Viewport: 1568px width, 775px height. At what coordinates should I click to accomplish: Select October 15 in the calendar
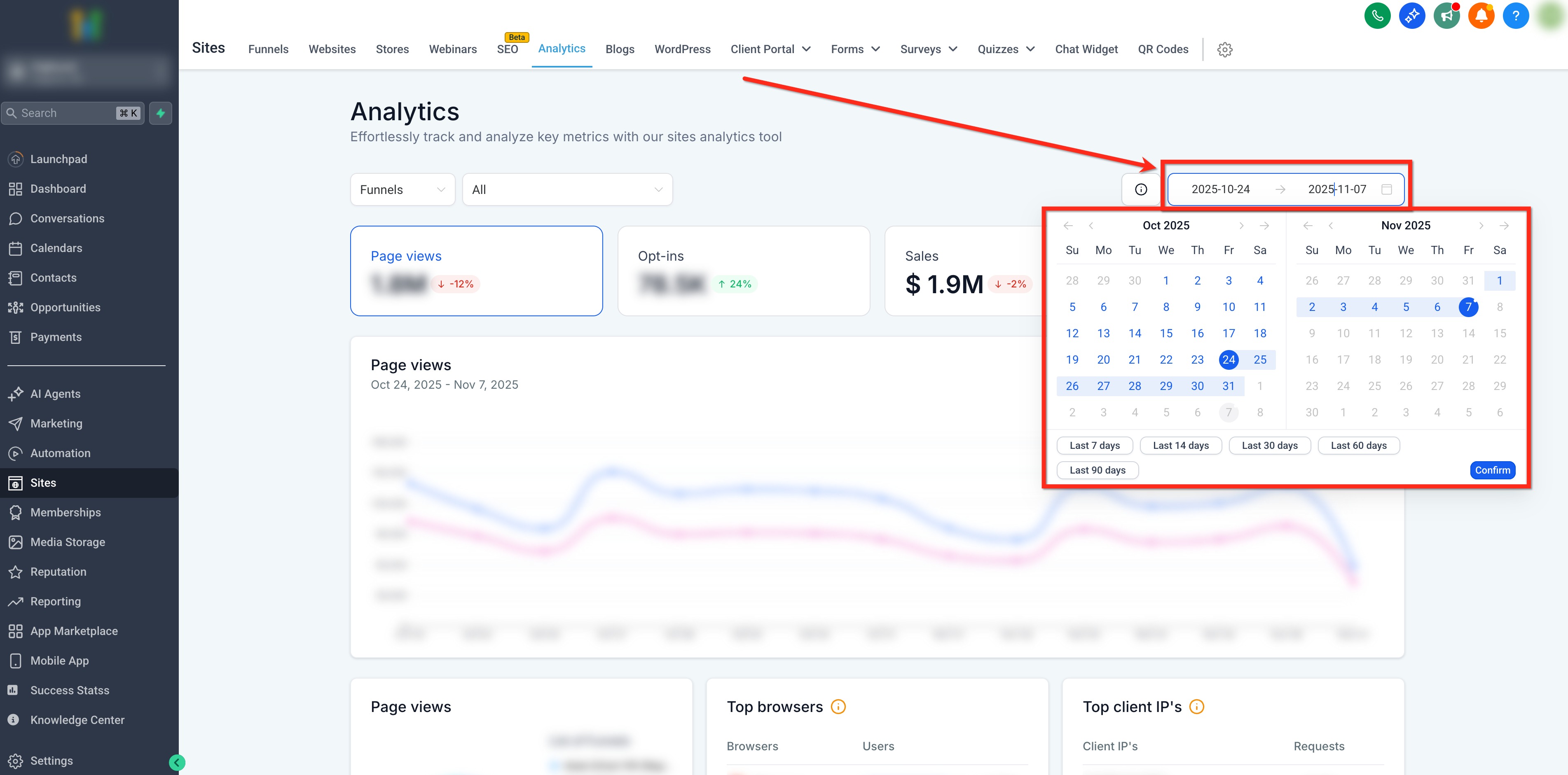[x=1165, y=334]
